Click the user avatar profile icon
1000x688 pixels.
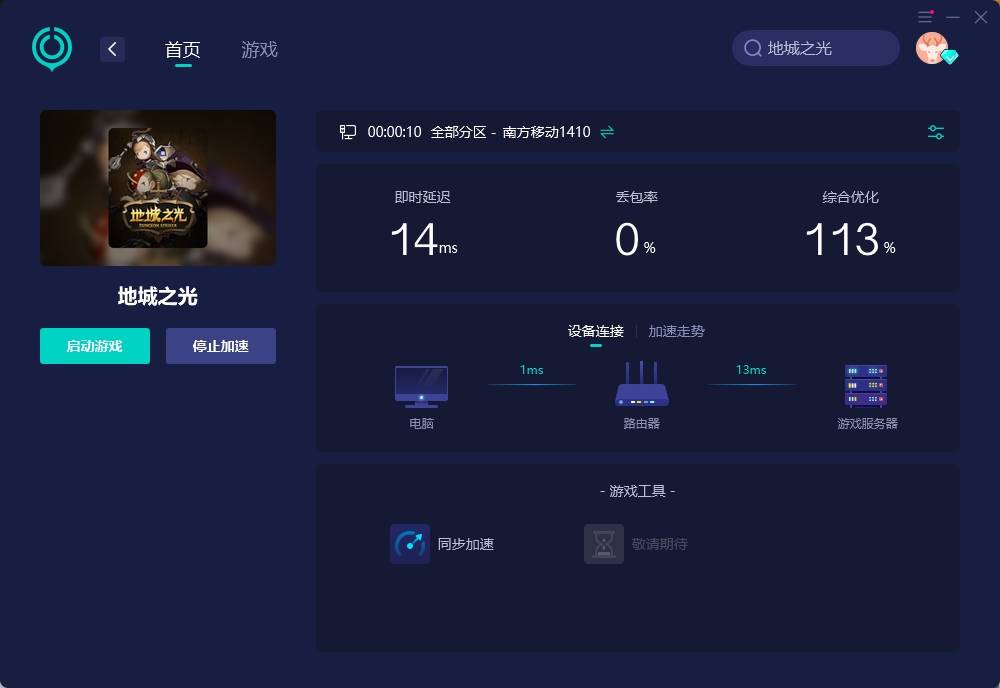click(x=932, y=48)
